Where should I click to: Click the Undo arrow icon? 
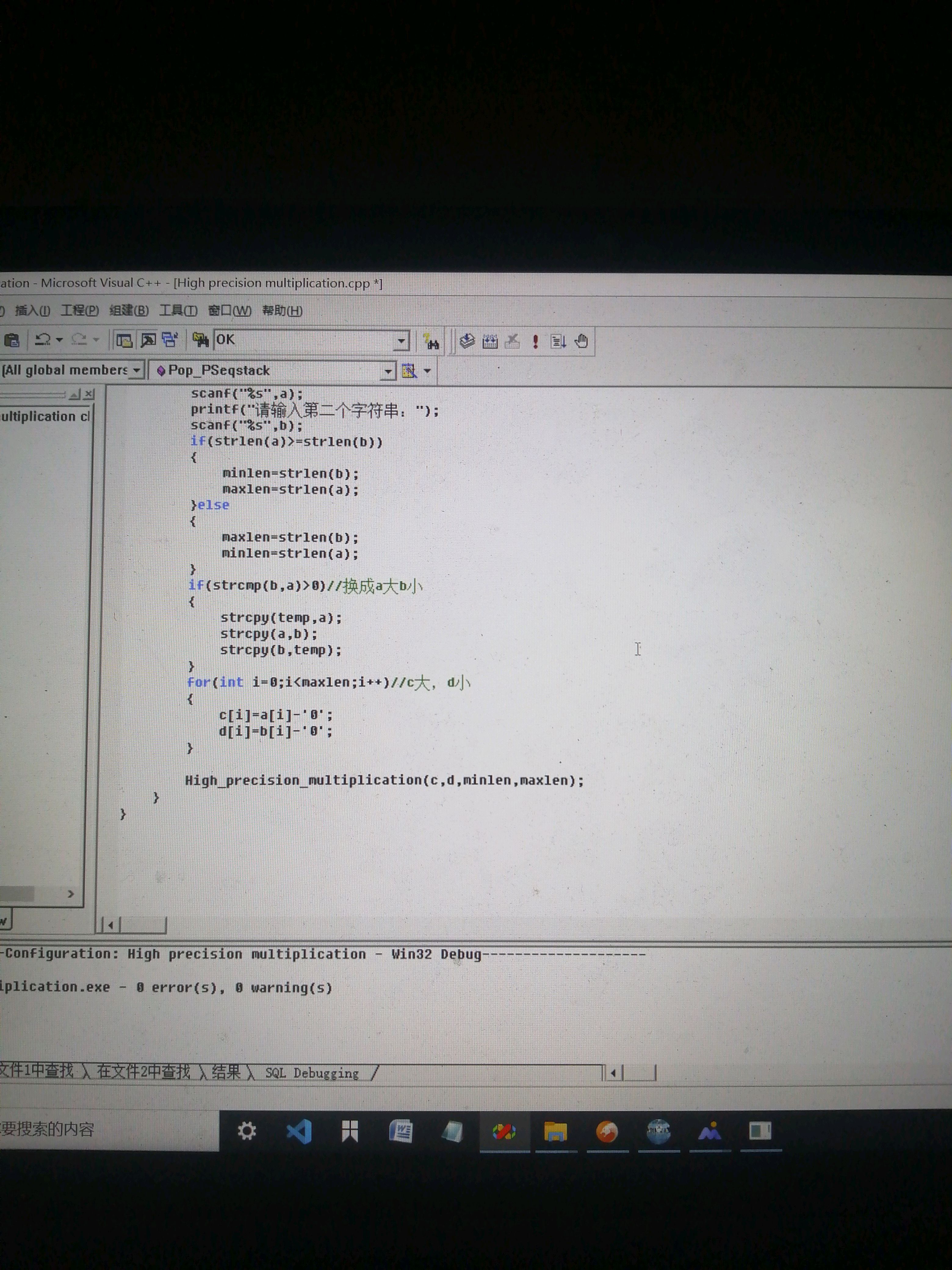(x=42, y=340)
